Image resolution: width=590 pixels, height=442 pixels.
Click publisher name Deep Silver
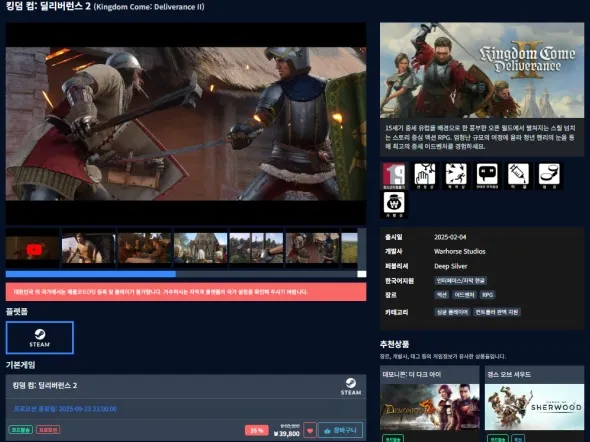click(x=450, y=266)
